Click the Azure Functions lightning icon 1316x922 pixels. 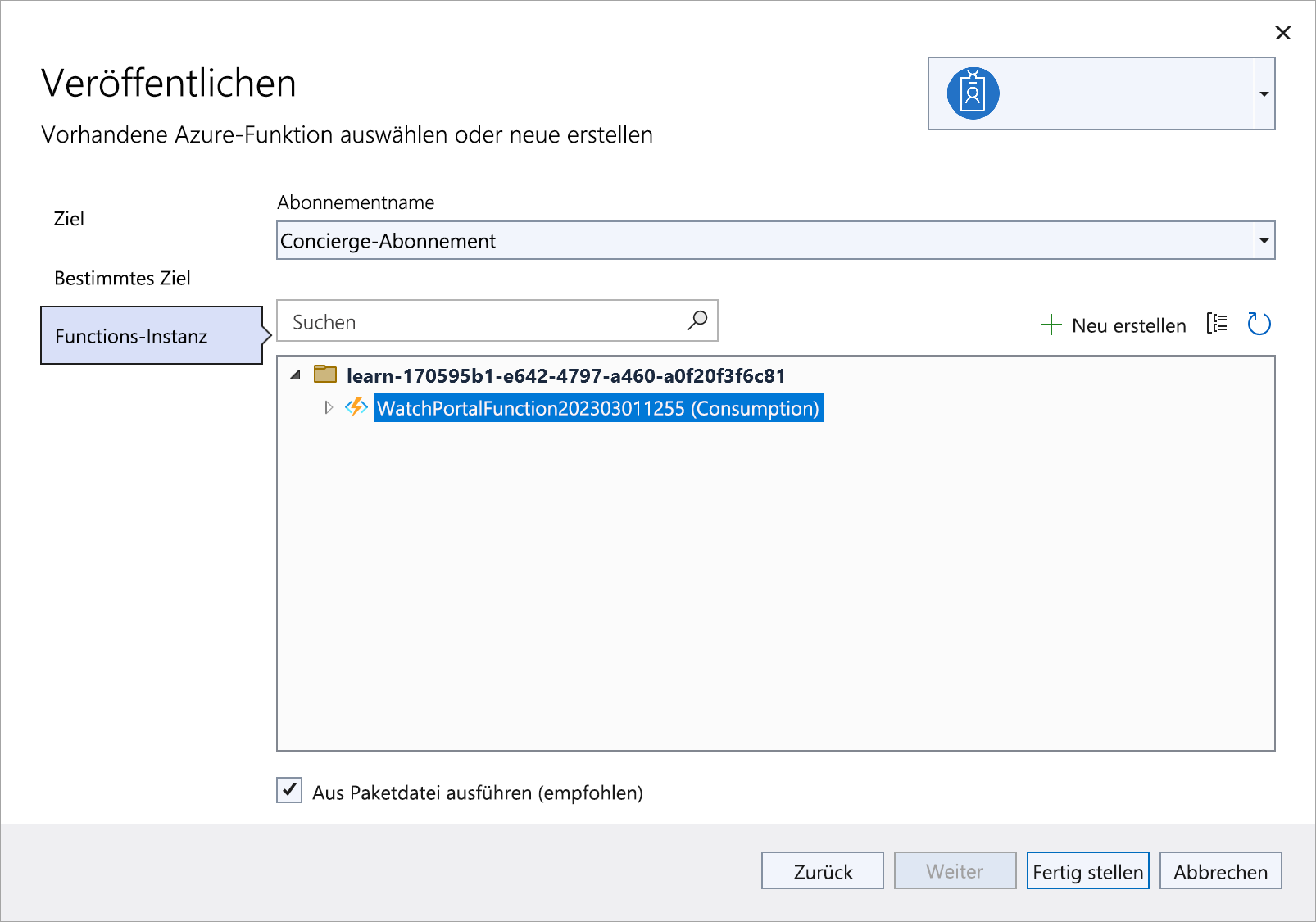point(356,406)
